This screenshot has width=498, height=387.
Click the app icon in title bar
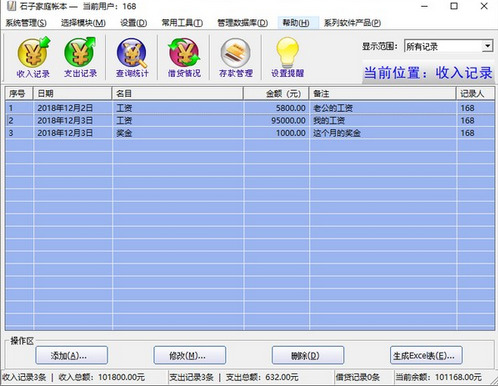[x=11, y=6]
